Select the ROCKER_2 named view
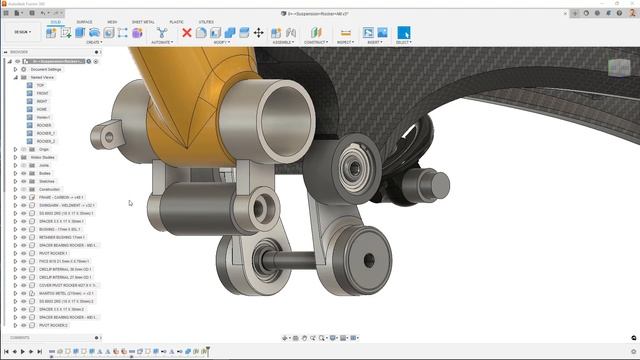This screenshot has height=360, width=640. [45, 141]
